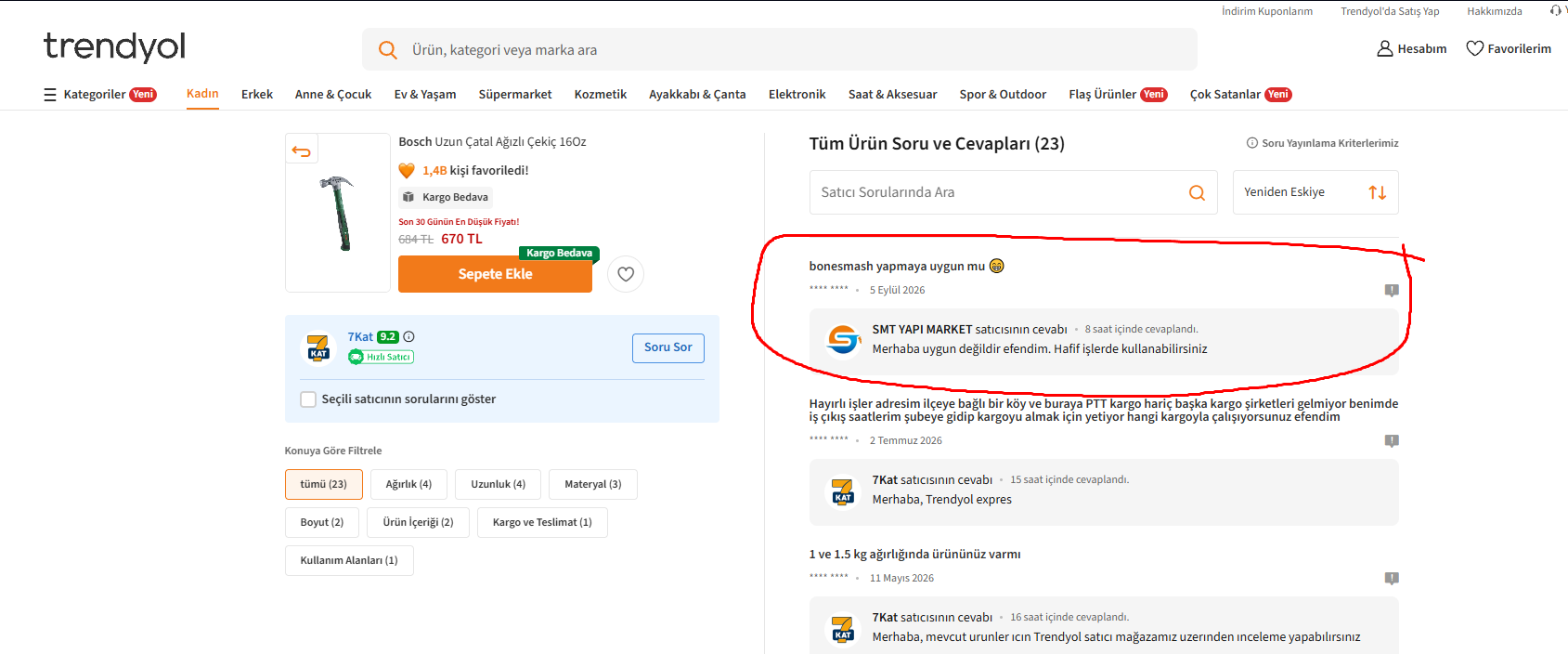Click 'Merhaba, Trendyol expres' answer text
Screen dimensions: 1568x654
coord(941,500)
